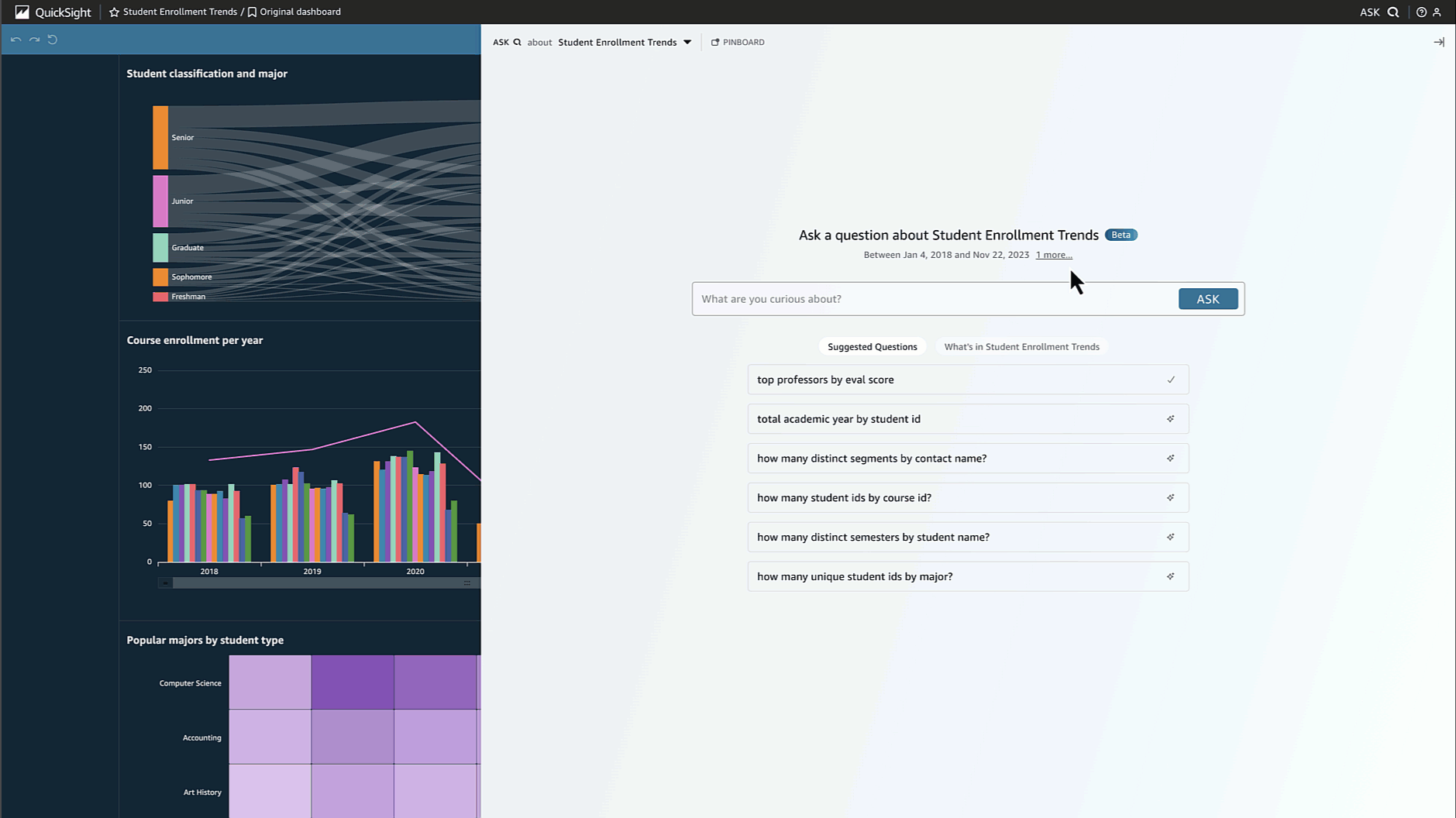Click the pinboard icon next to PINBOARD
The height and width of the screenshot is (818, 1456).
tap(715, 42)
